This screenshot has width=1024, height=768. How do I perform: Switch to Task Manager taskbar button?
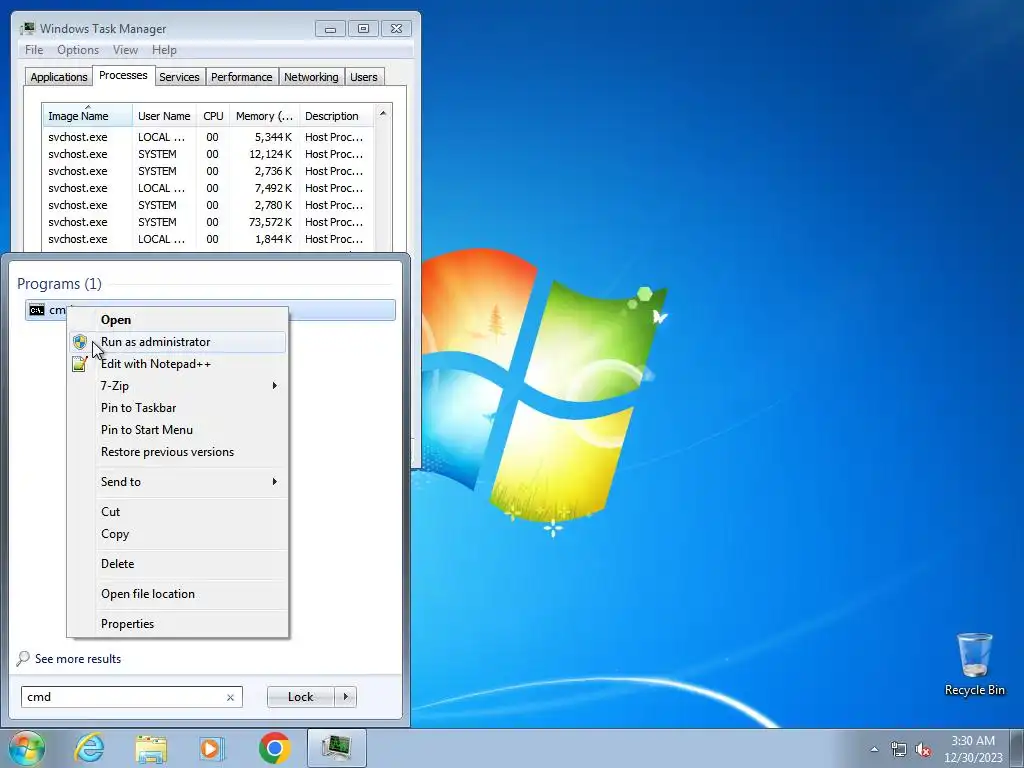(x=336, y=748)
